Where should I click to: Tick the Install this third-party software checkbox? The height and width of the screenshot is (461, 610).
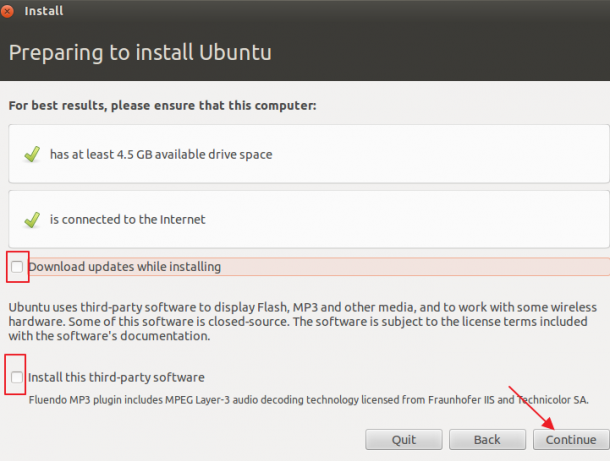click(x=17, y=377)
